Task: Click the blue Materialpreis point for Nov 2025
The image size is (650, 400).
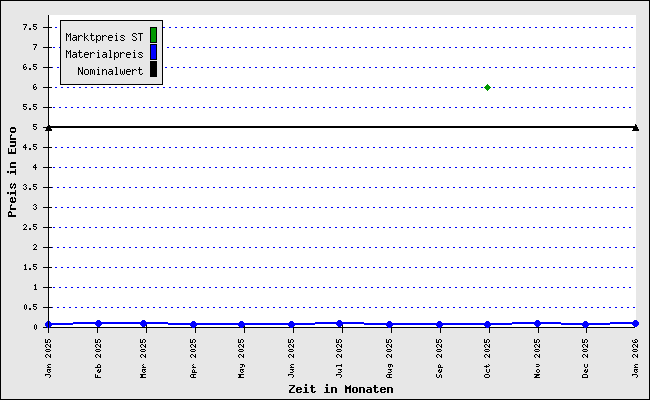Action: pyautogui.click(x=538, y=323)
